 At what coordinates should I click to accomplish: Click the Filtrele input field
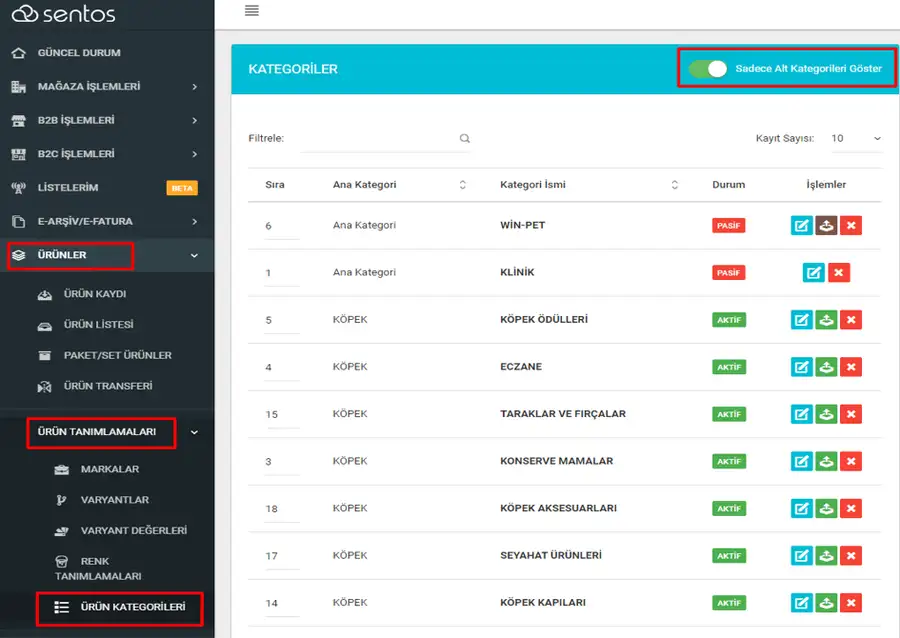coord(379,138)
